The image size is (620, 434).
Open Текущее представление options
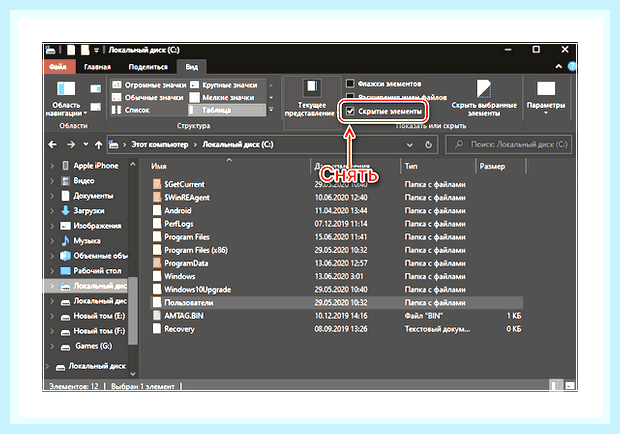coord(310,98)
